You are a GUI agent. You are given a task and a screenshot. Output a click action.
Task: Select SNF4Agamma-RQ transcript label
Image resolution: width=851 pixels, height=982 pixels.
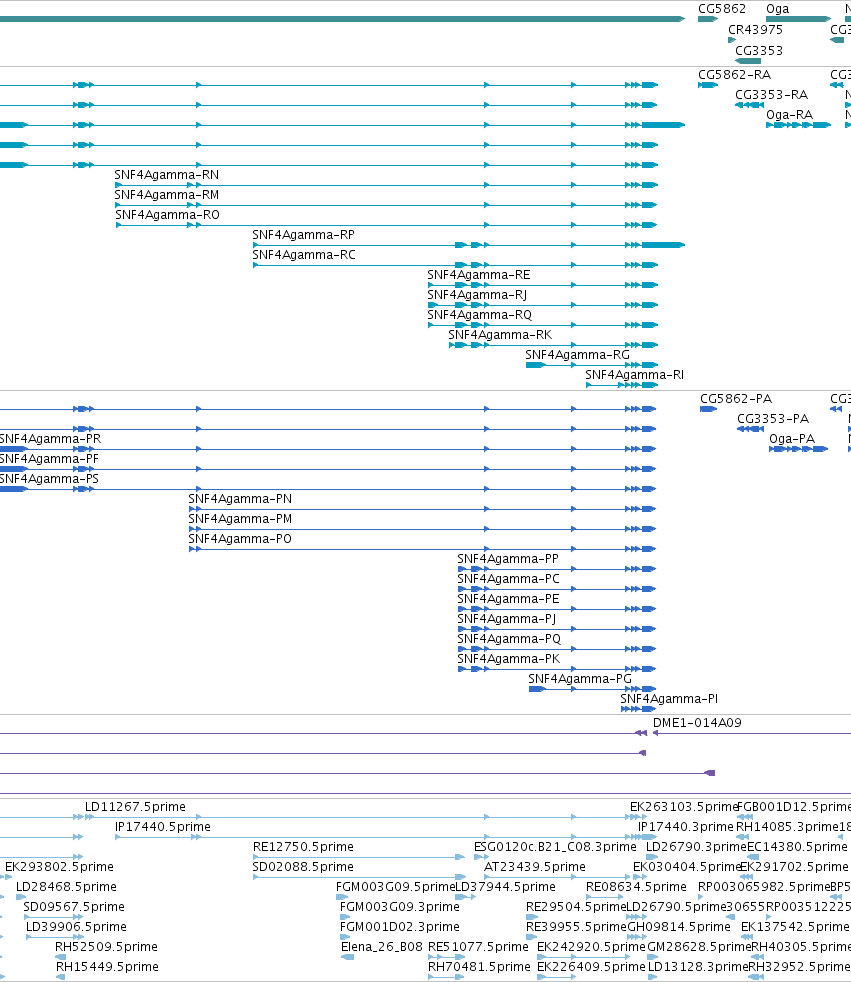click(480, 315)
